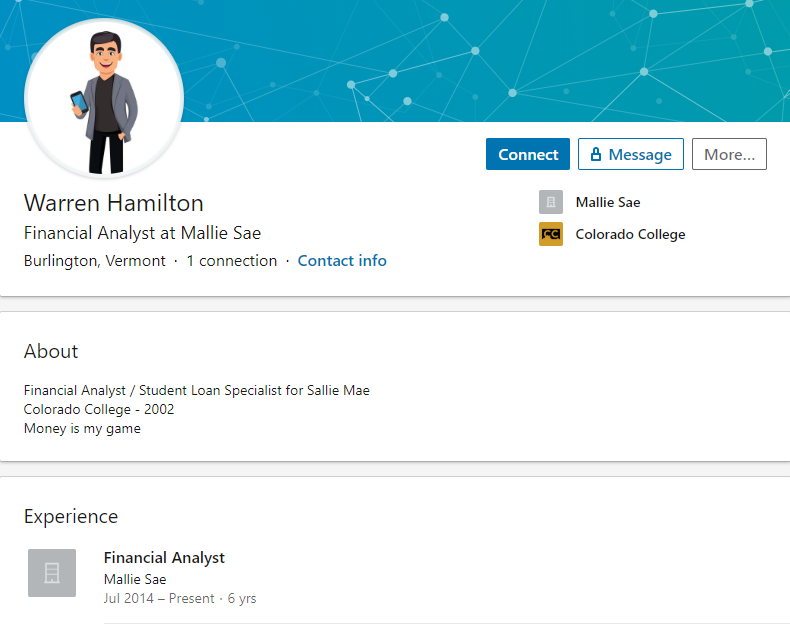
Task: Click the Mallie Sae building icon near the Connect button
Action: click(551, 202)
